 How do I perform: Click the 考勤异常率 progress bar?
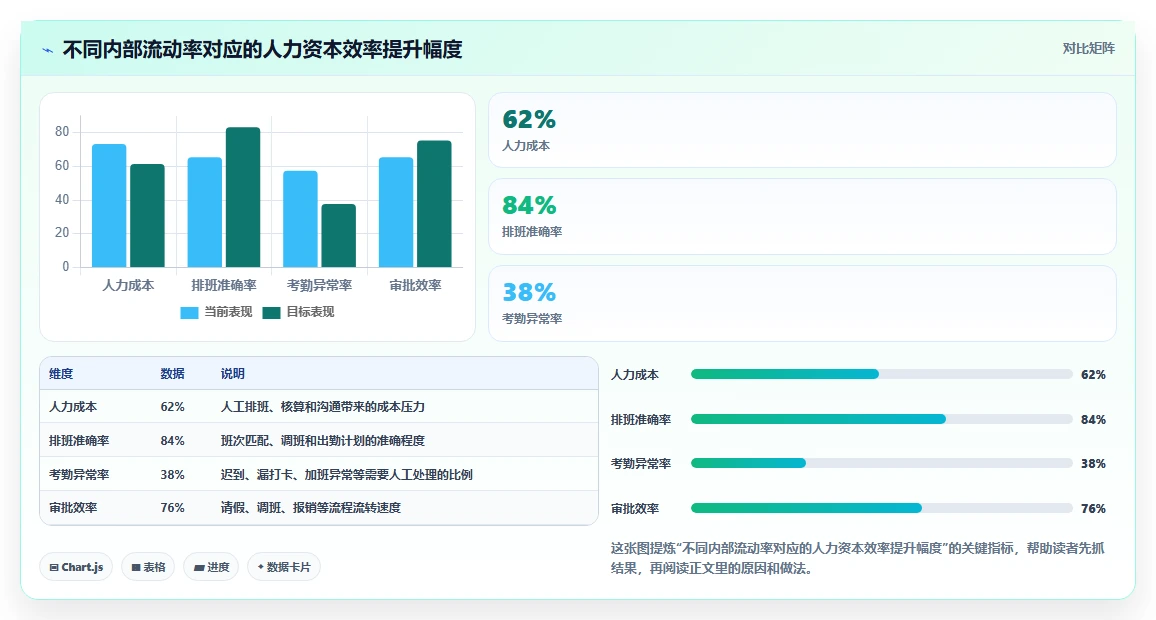tap(881, 464)
